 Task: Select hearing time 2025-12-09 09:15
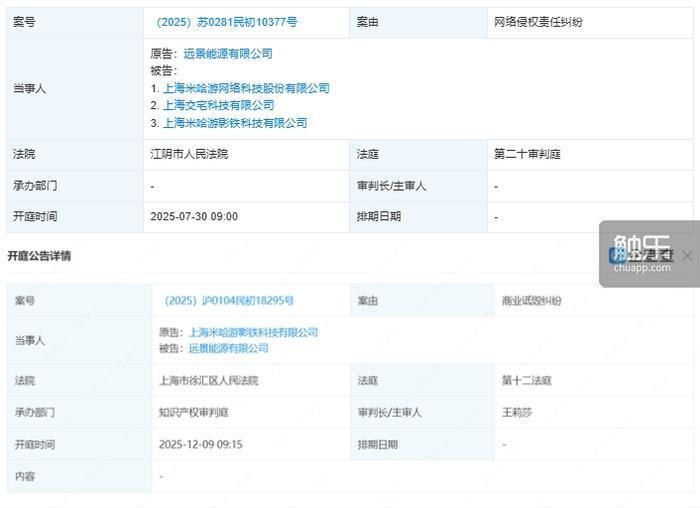click(201, 444)
